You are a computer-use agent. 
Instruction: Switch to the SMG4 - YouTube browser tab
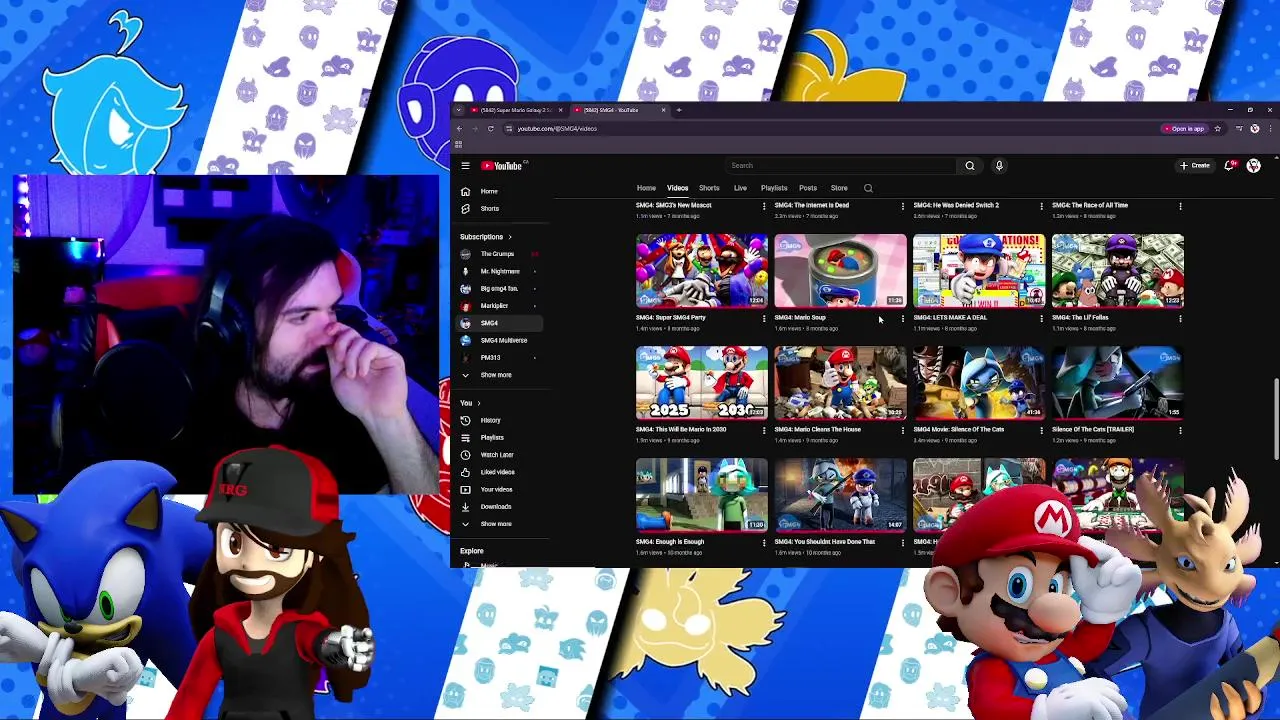tap(618, 110)
